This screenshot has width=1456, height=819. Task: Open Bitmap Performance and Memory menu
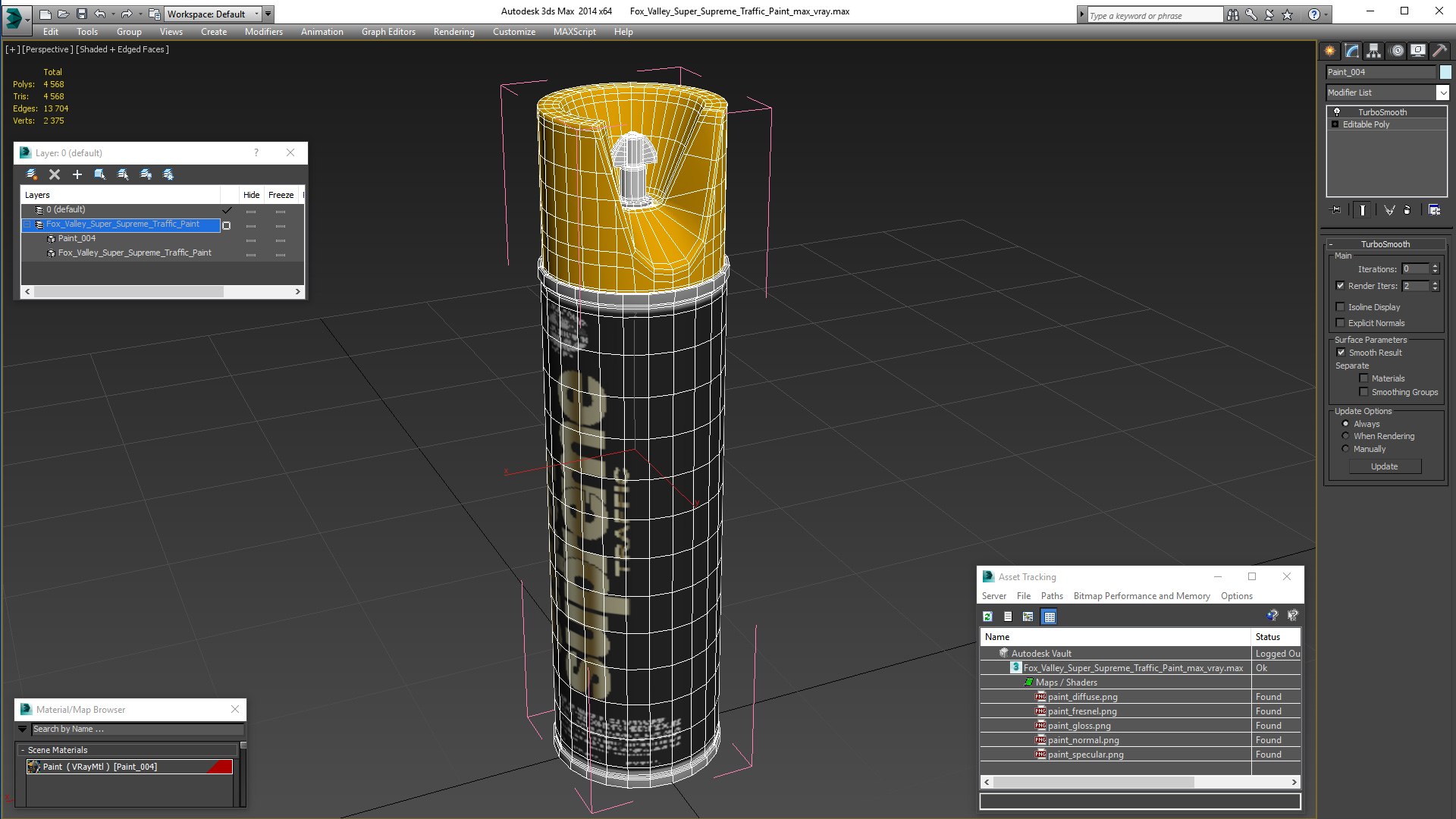[1141, 596]
